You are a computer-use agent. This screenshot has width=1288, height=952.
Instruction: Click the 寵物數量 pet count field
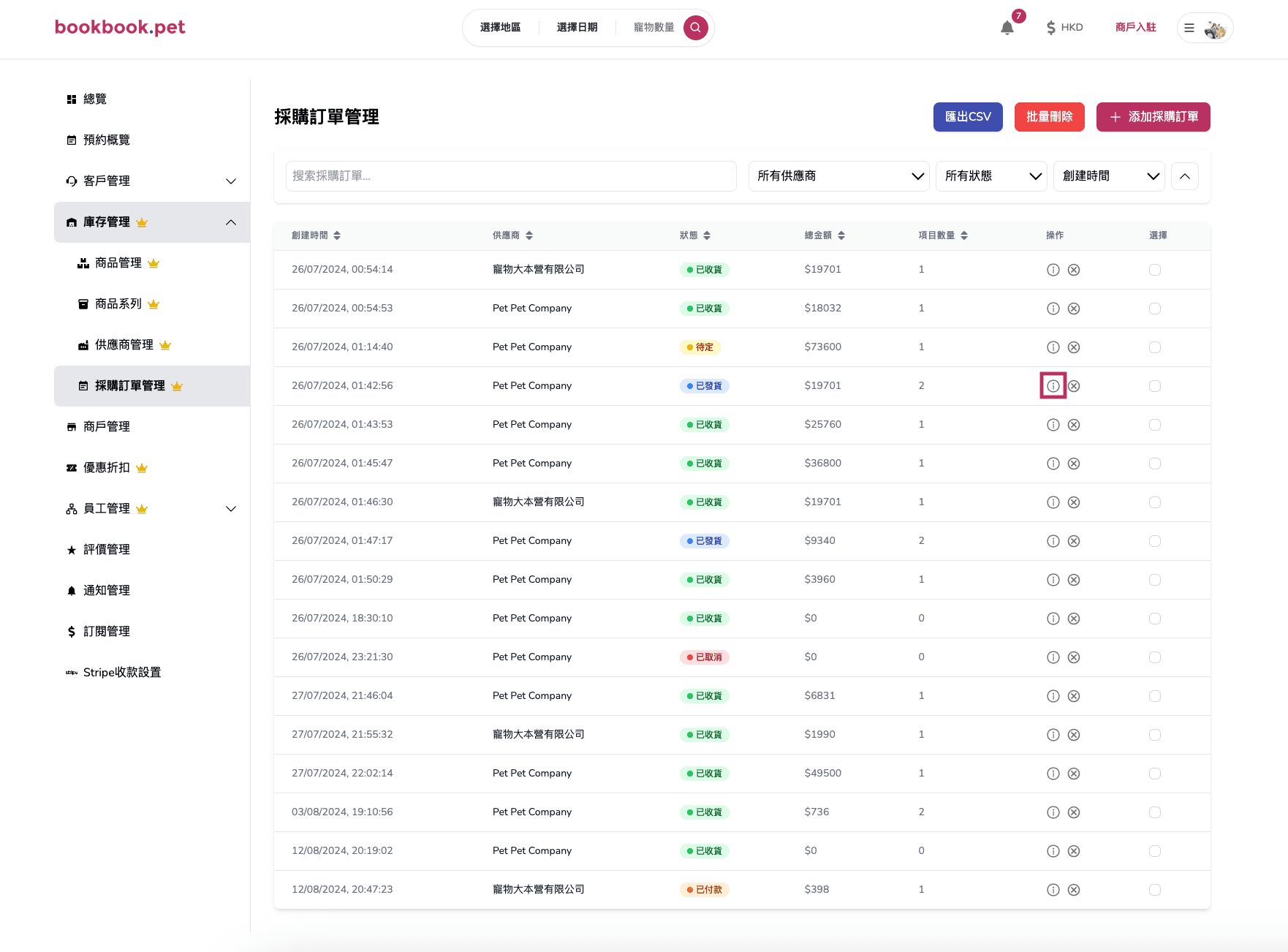[654, 28]
